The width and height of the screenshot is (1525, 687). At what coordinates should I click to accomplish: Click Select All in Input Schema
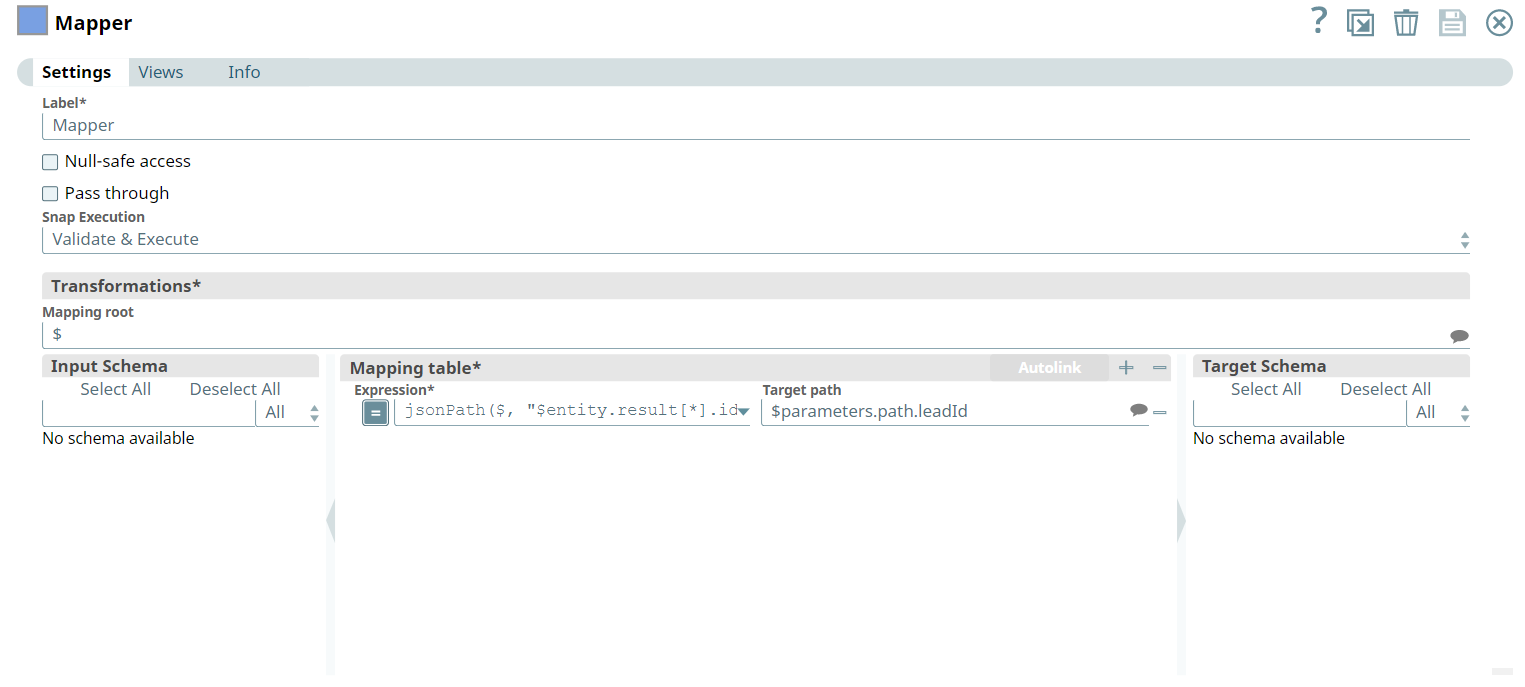116,389
